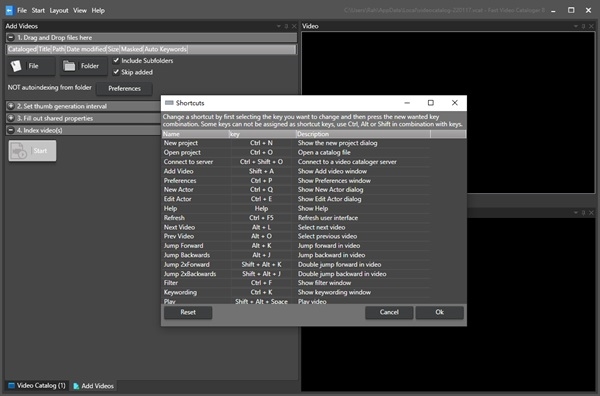Screen dimensions: 600x396
Task: Click the Ctrl + F5 key cell
Action: coord(261,218)
